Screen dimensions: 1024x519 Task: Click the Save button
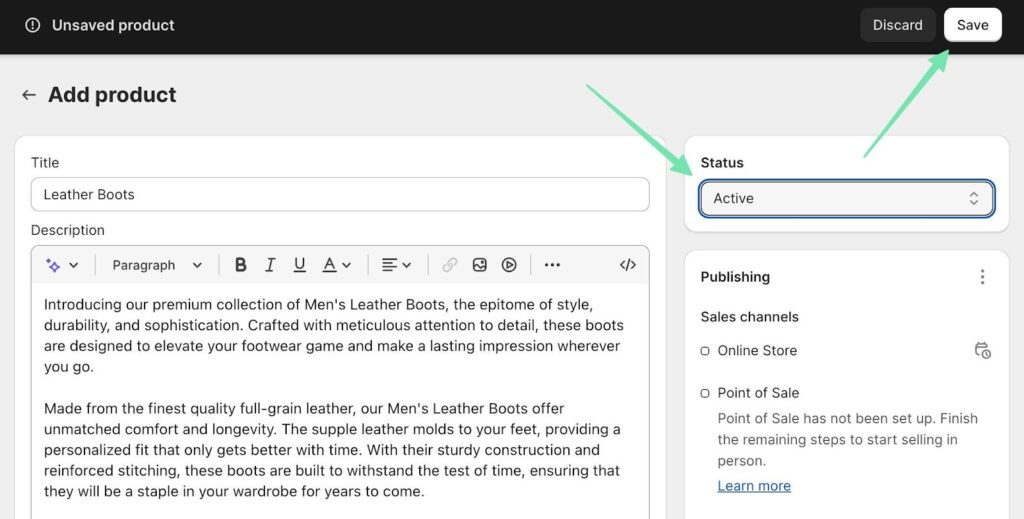coord(972,25)
